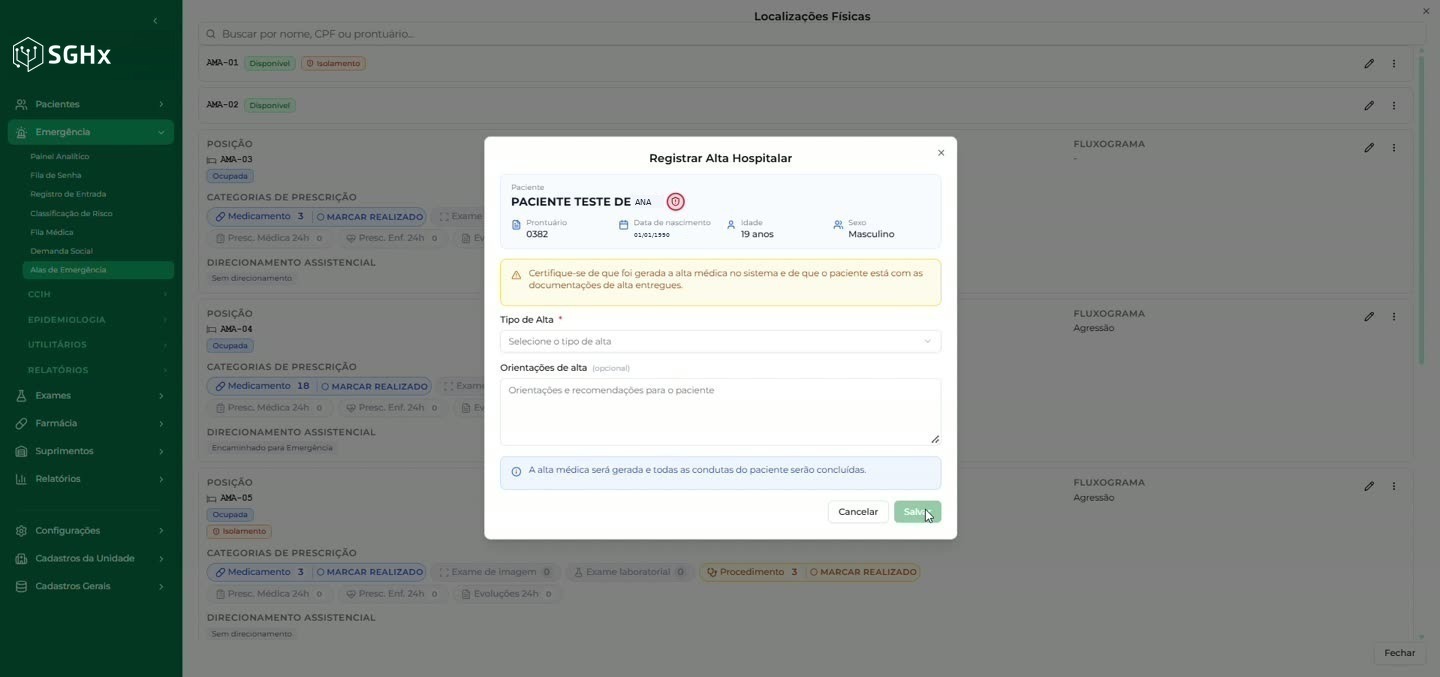1440x677 pixels.
Task: Open Painel Analítico in the sidebar
Action: [x=60, y=157]
